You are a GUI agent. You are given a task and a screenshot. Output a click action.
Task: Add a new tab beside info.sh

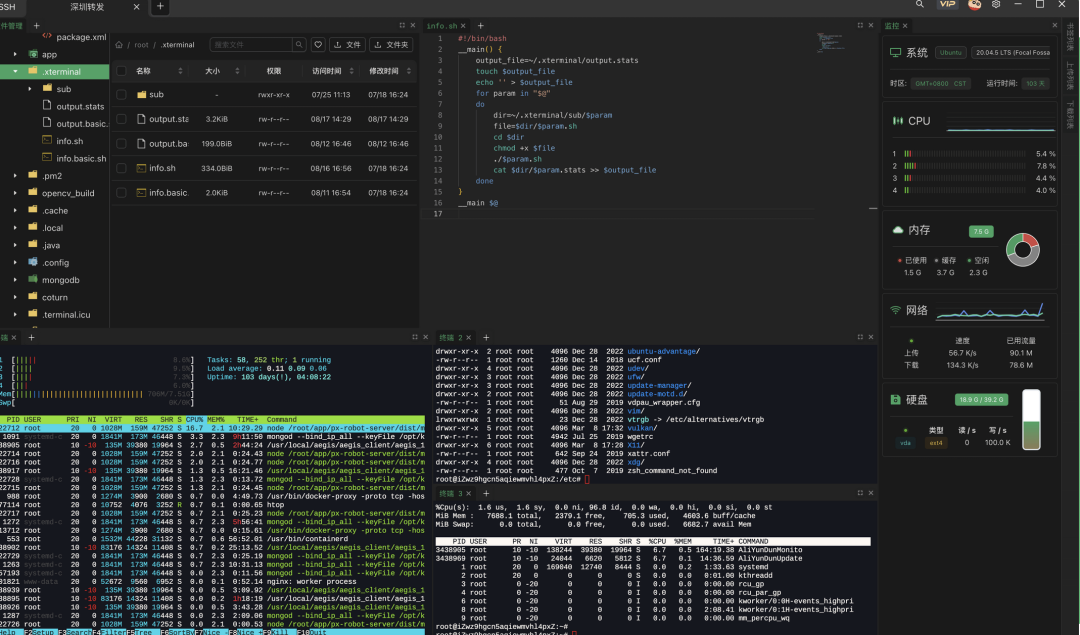[x=481, y=25]
